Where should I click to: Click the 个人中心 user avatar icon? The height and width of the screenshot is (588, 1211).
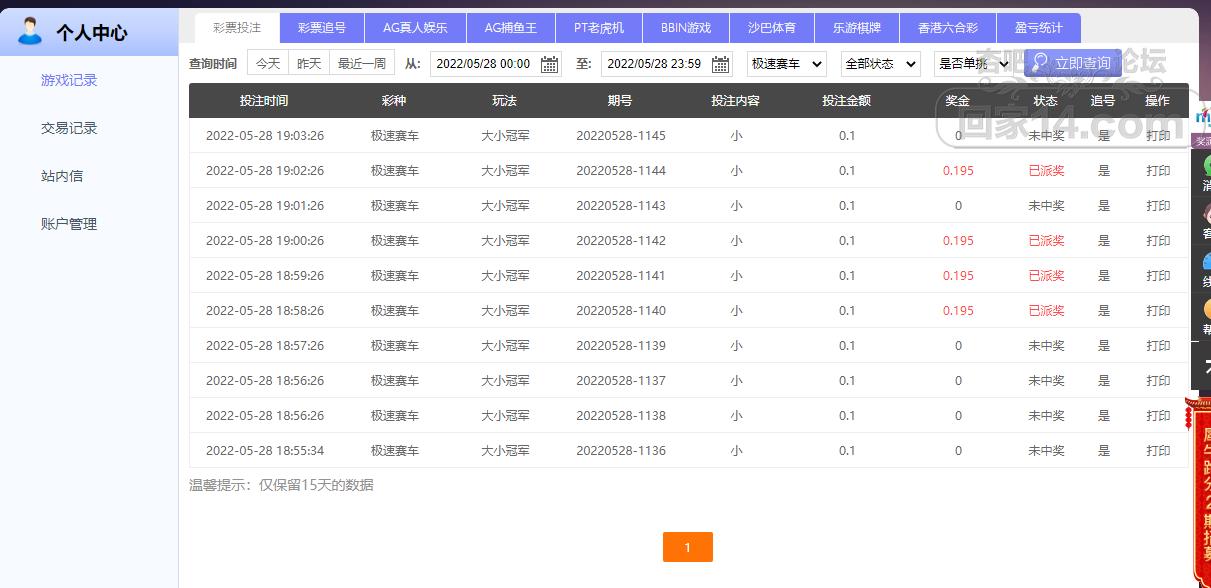click(30, 31)
